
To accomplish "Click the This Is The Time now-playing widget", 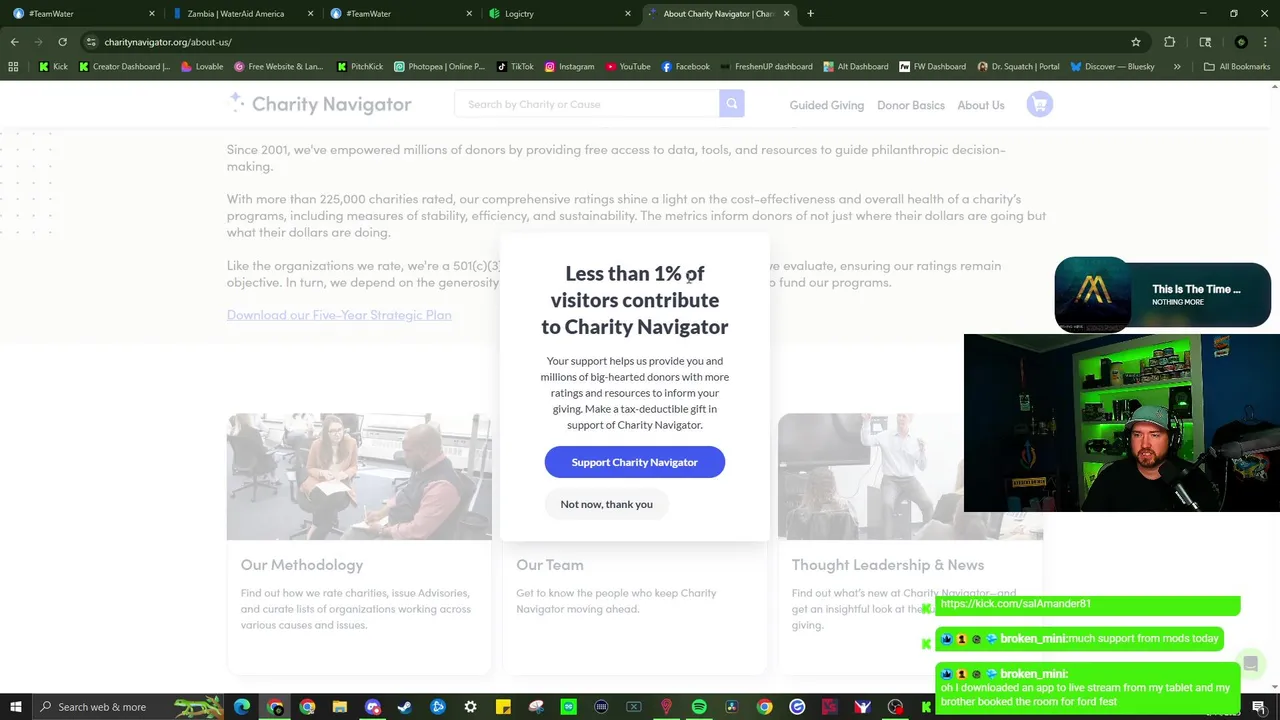I will click(1162, 295).
